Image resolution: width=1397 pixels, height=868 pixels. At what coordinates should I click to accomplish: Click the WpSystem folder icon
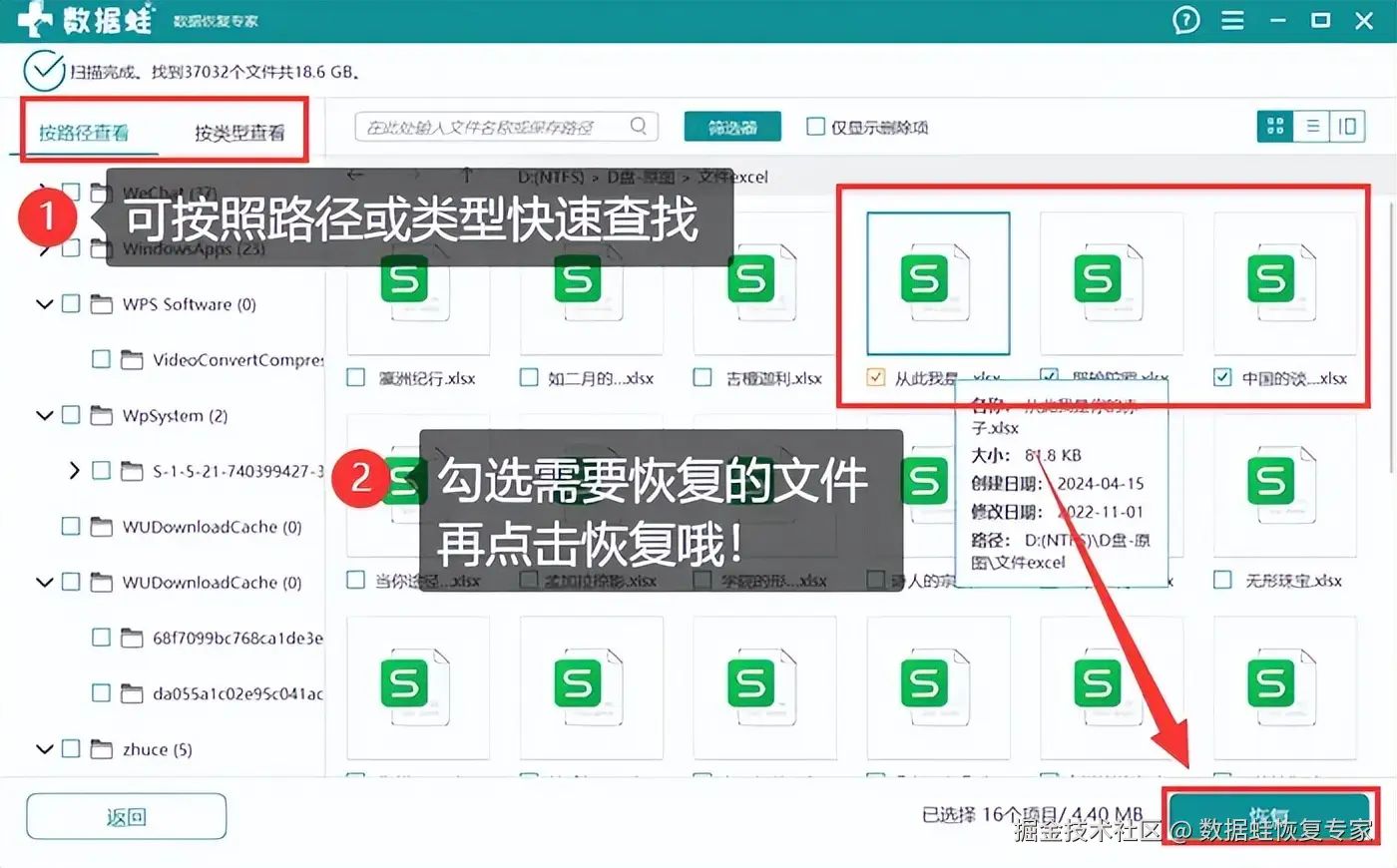point(102,415)
